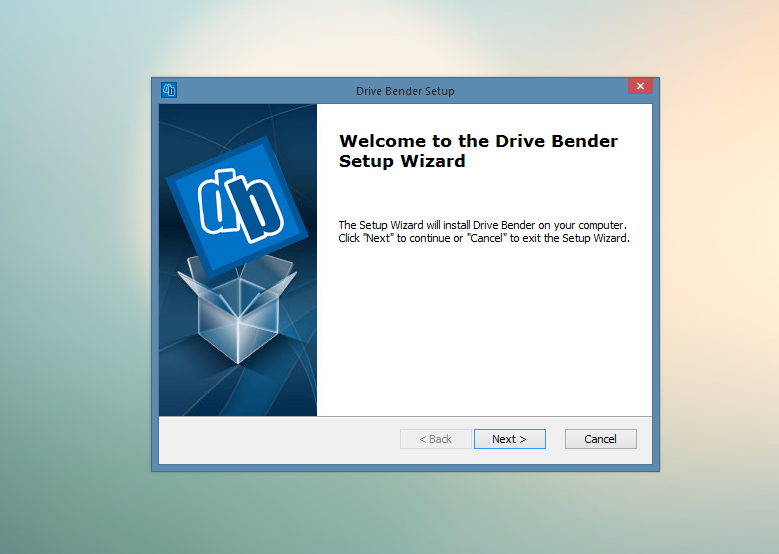Click the 'Welcome to the Drive Bender Setup Wizard' heading

point(478,151)
